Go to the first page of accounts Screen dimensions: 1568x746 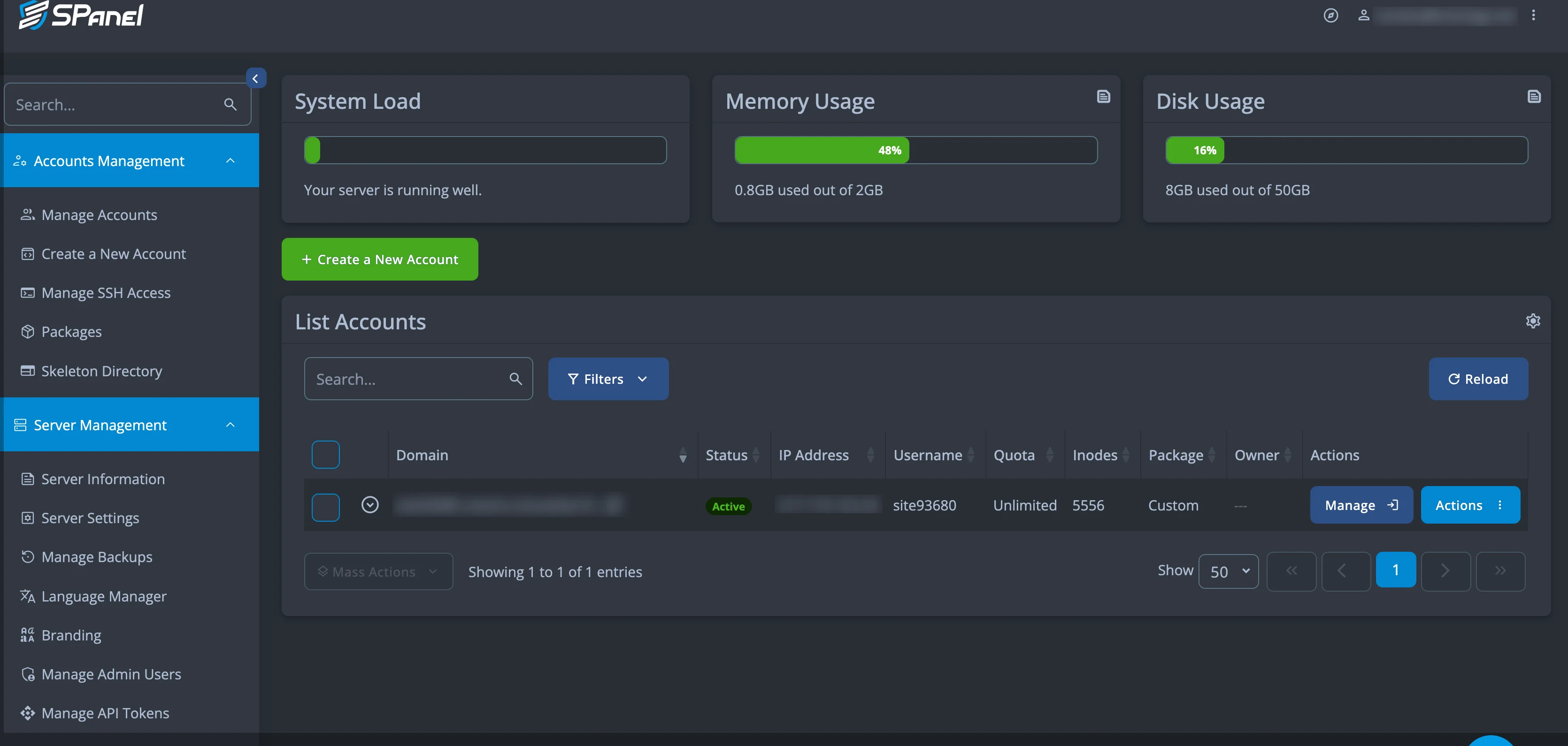click(x=1291, y=571)
